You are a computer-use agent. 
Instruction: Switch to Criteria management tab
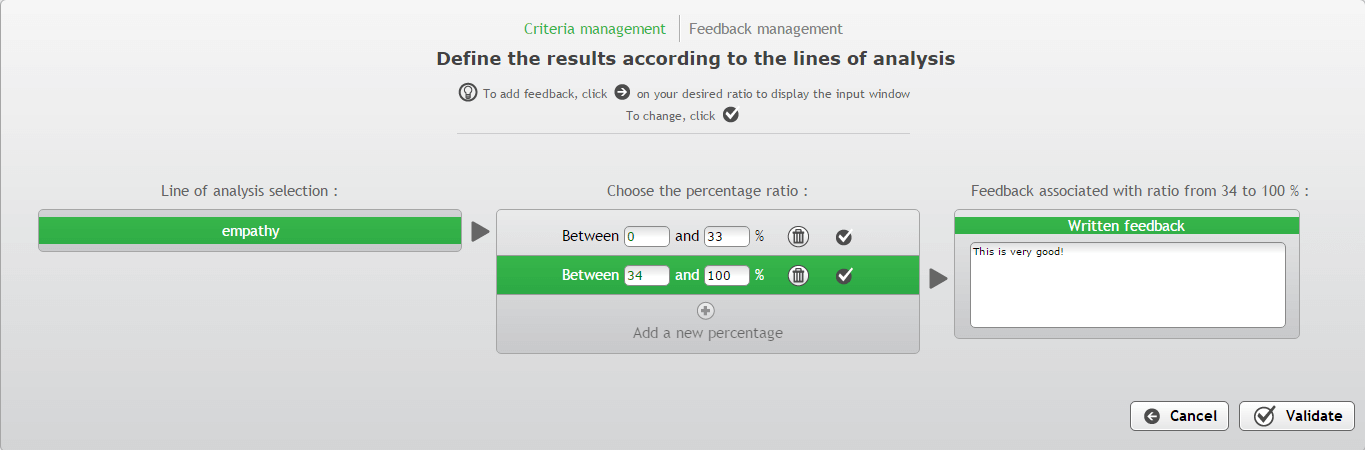click(594, 29)
